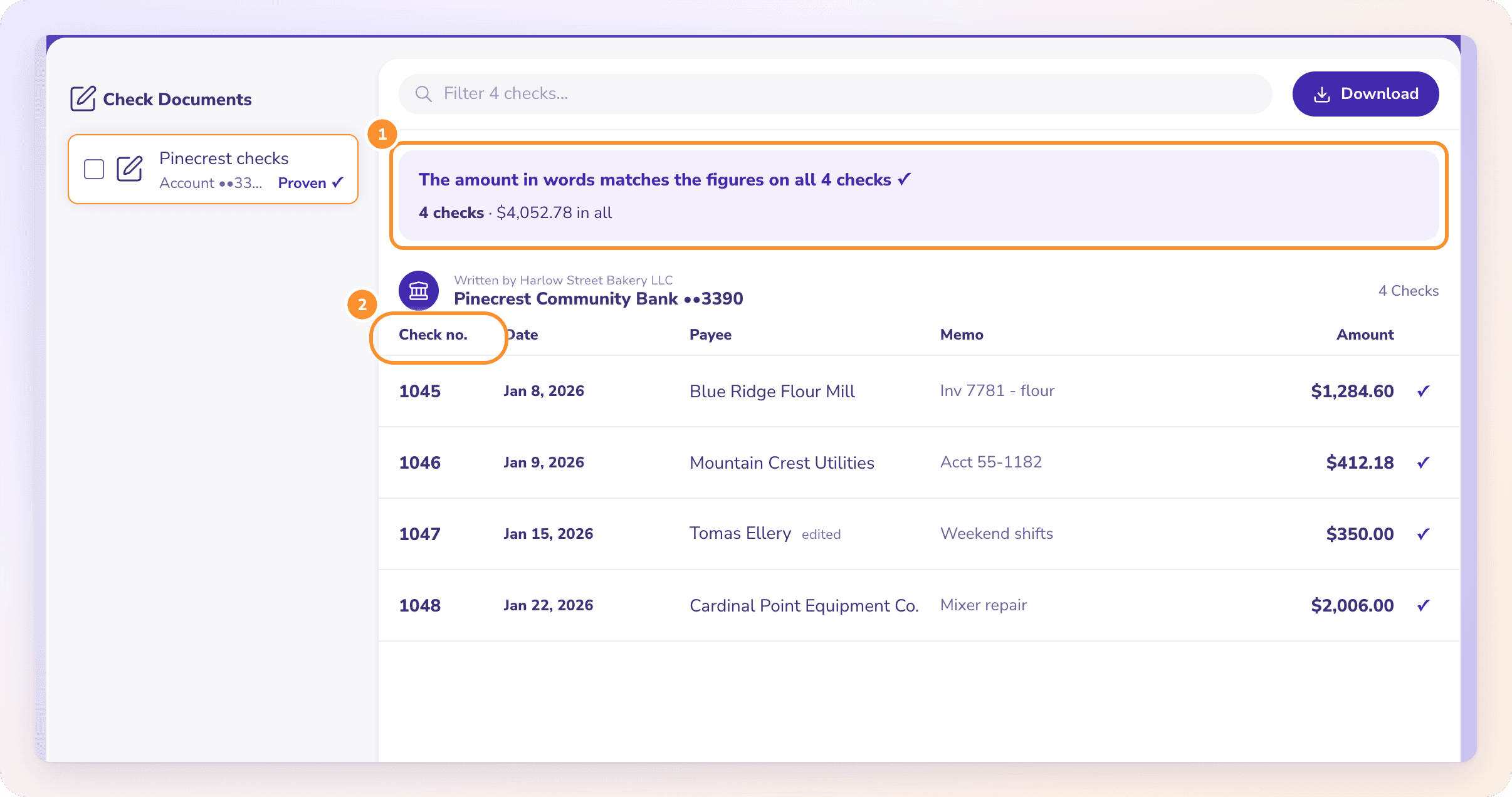
Task: Click payee Tomas Ellery
Action: coord(740,533)
